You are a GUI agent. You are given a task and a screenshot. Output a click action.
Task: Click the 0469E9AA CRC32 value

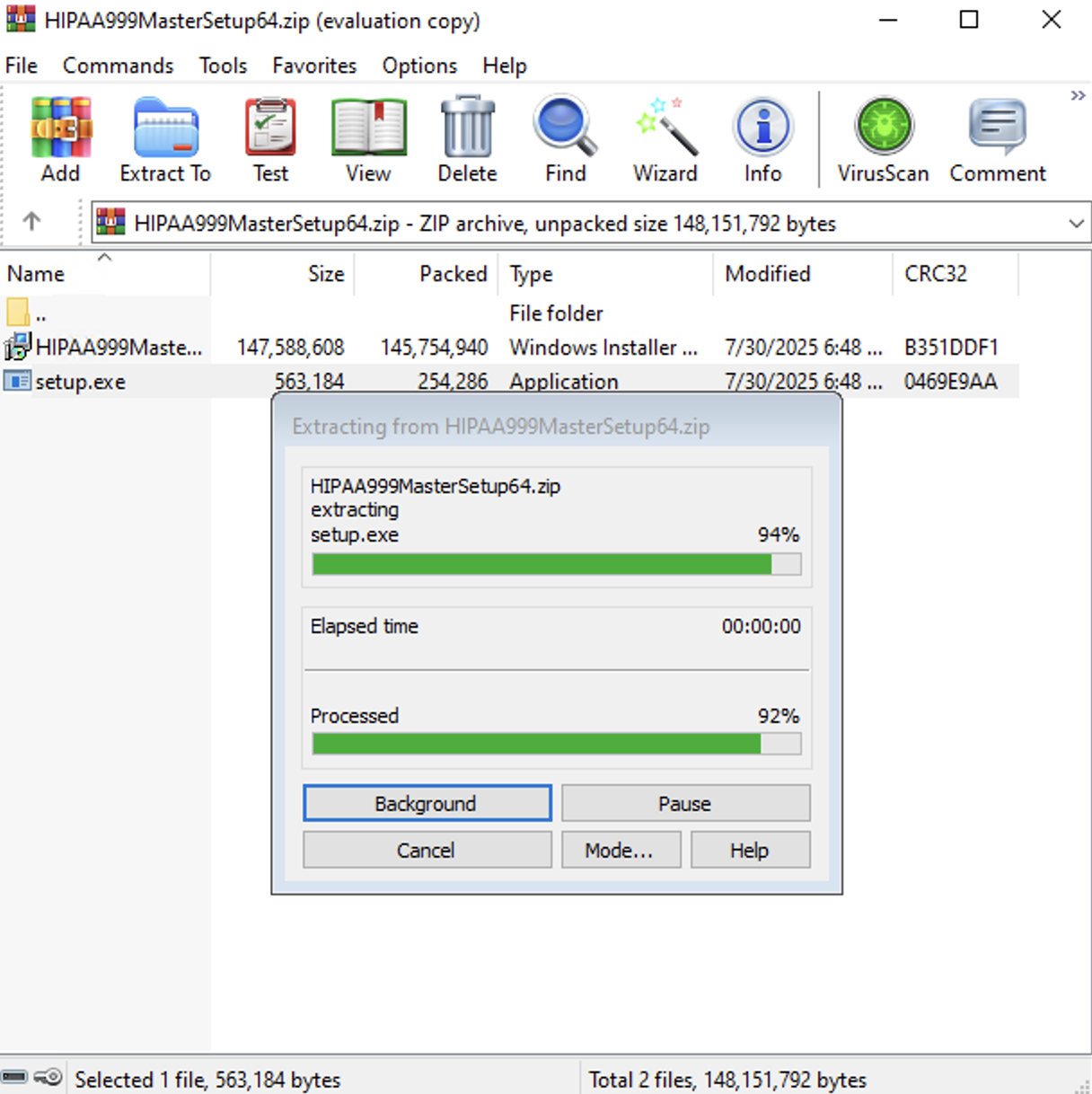(x=951, y=382)
